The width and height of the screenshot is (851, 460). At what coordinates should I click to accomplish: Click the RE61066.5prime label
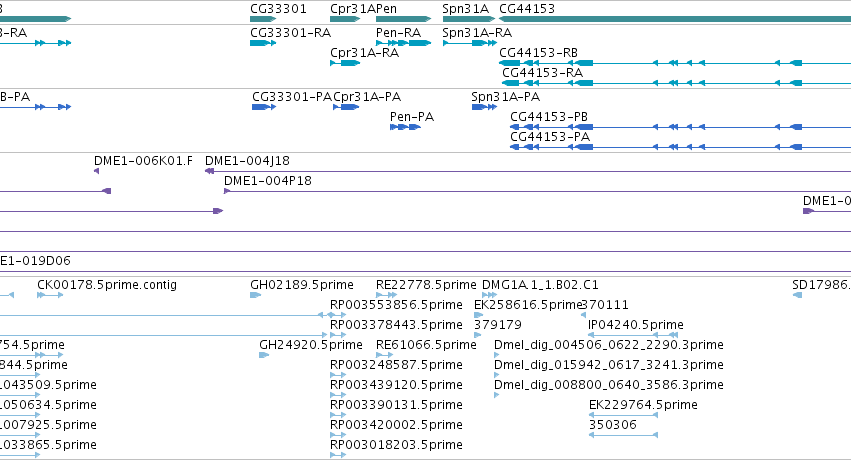(426, 345)
